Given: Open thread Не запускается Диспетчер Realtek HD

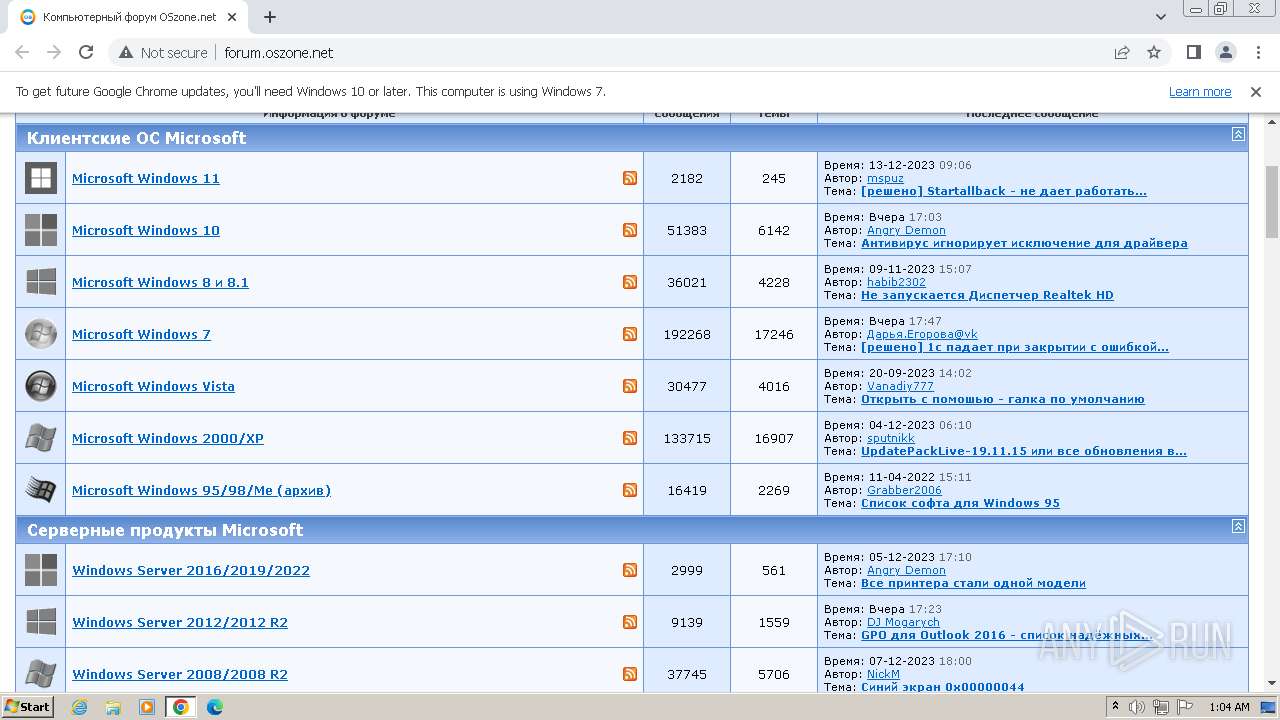Looking at the screenshot, I should (987, 295).
